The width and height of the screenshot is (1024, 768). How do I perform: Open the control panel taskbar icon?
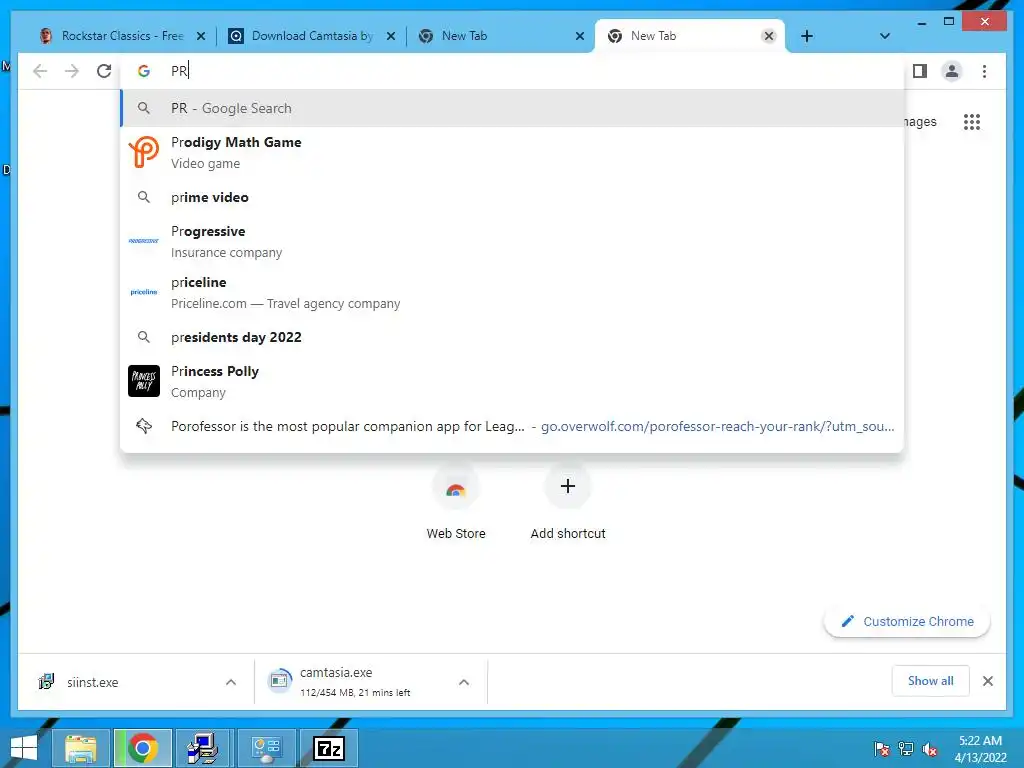266,748
